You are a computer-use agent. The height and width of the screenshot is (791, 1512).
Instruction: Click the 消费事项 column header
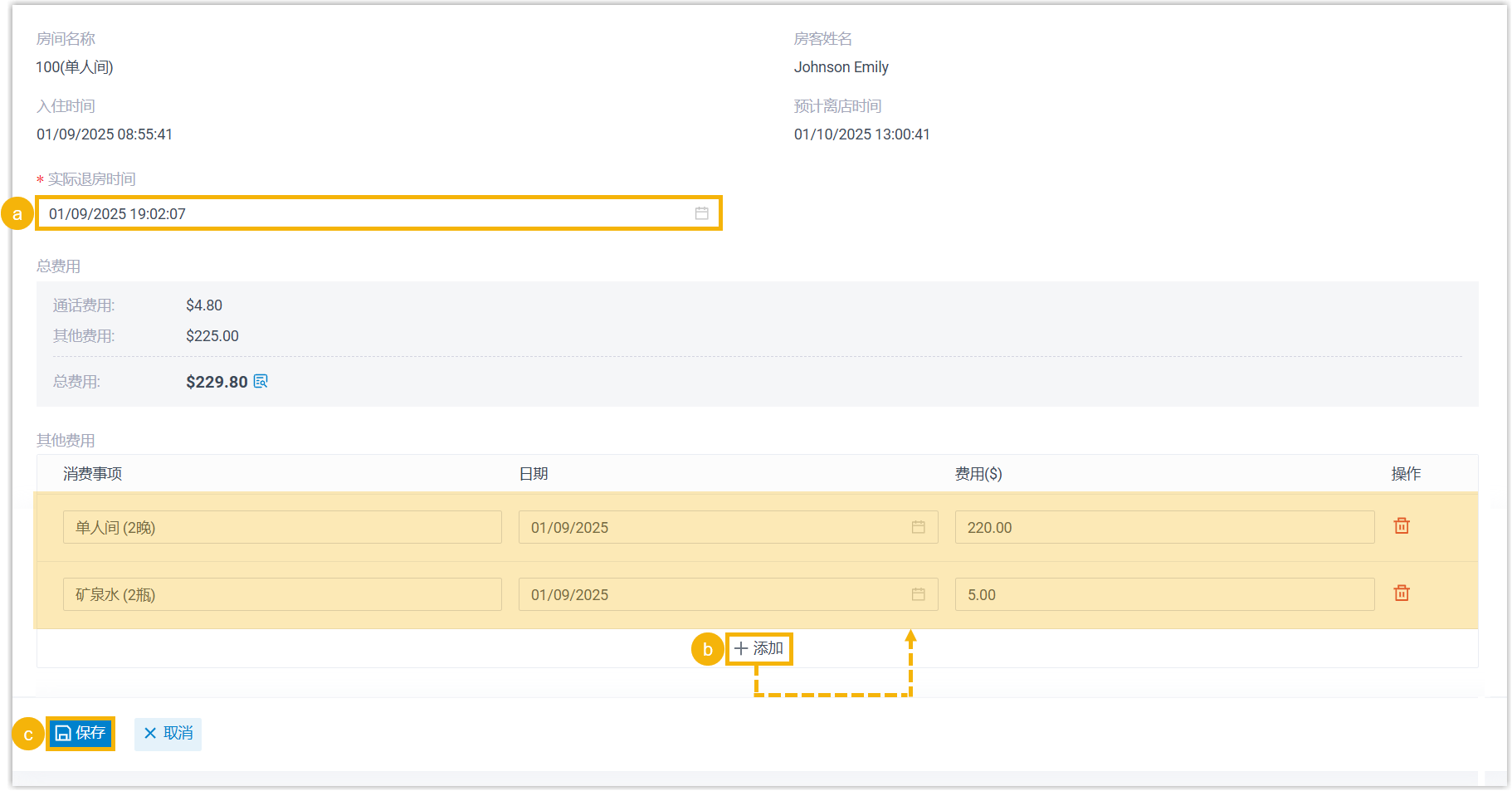(x=93, y=474)
